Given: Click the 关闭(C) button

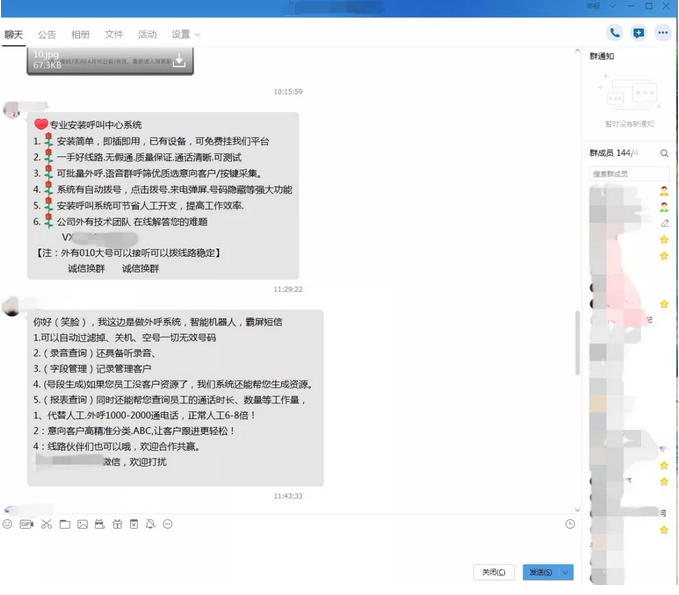Looking at the screenshot, I should tap(494, 572).
